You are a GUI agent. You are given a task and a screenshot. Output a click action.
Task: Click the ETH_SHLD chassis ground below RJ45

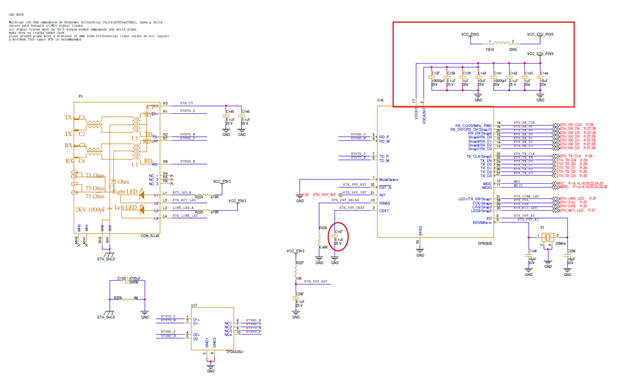point(107,256)
